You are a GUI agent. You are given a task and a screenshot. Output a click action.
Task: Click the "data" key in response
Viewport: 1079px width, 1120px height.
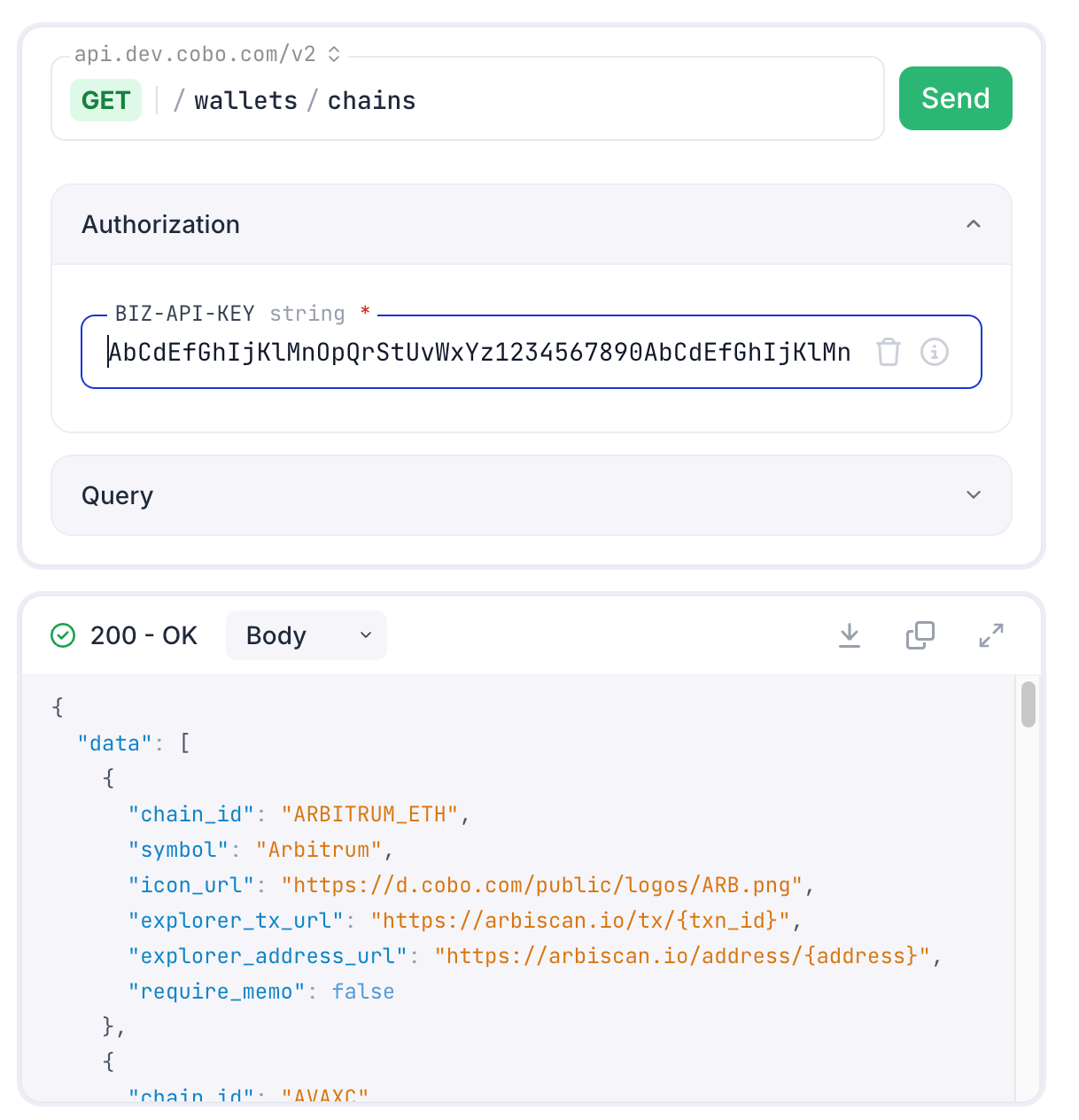pyautogui.click(x=115, y=743)
